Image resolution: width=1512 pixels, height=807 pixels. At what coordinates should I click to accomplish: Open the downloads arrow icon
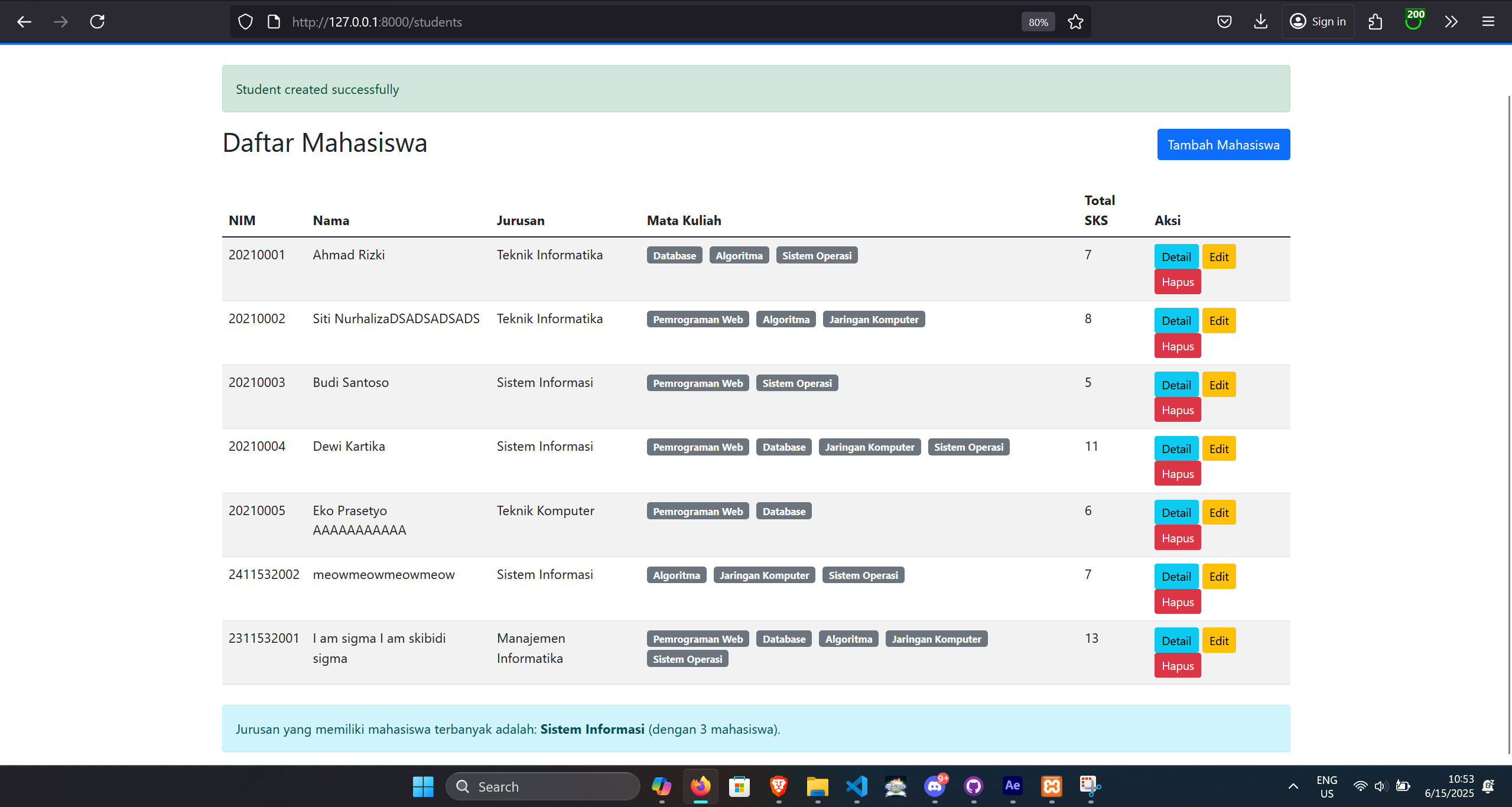coord(1260,22)
